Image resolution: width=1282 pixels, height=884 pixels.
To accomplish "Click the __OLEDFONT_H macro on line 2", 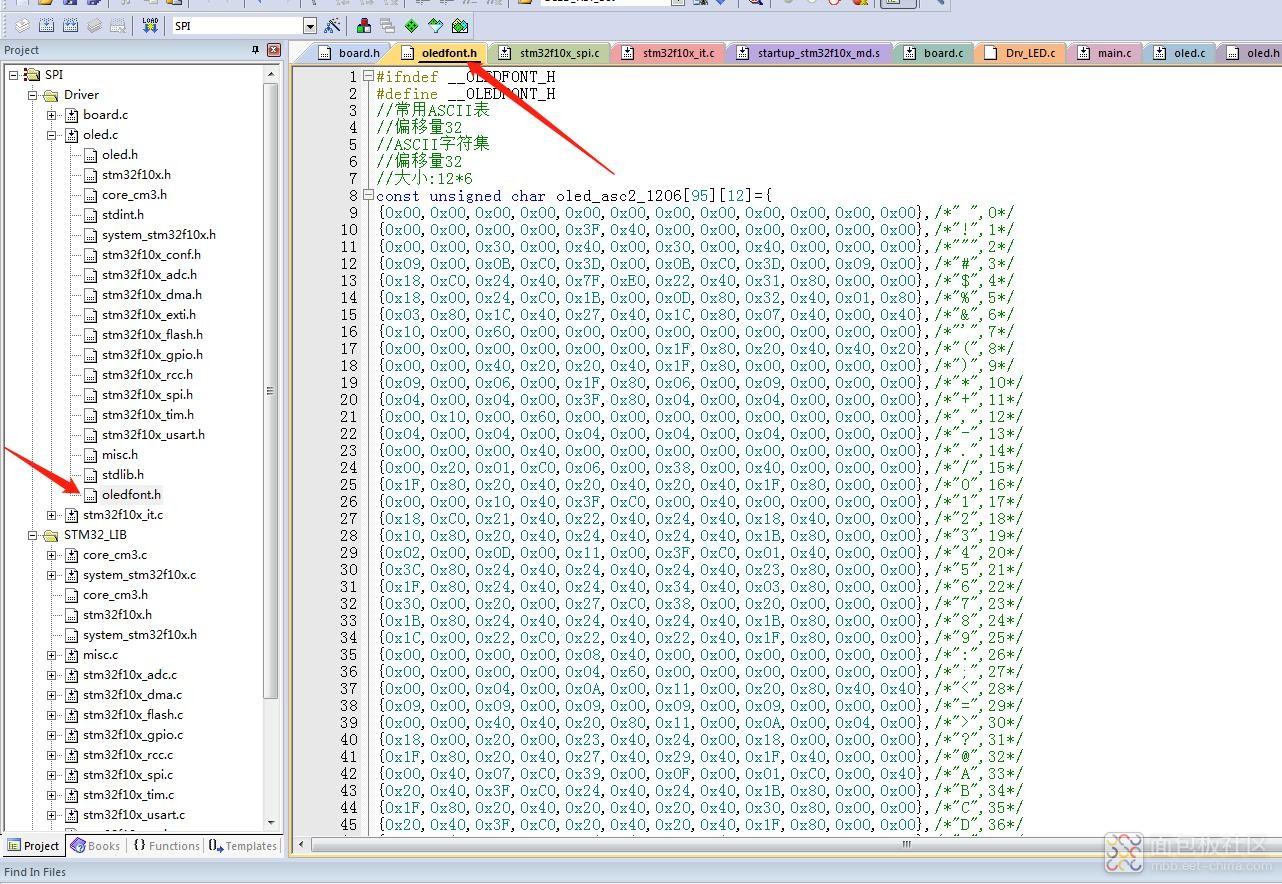I will 501,94.
